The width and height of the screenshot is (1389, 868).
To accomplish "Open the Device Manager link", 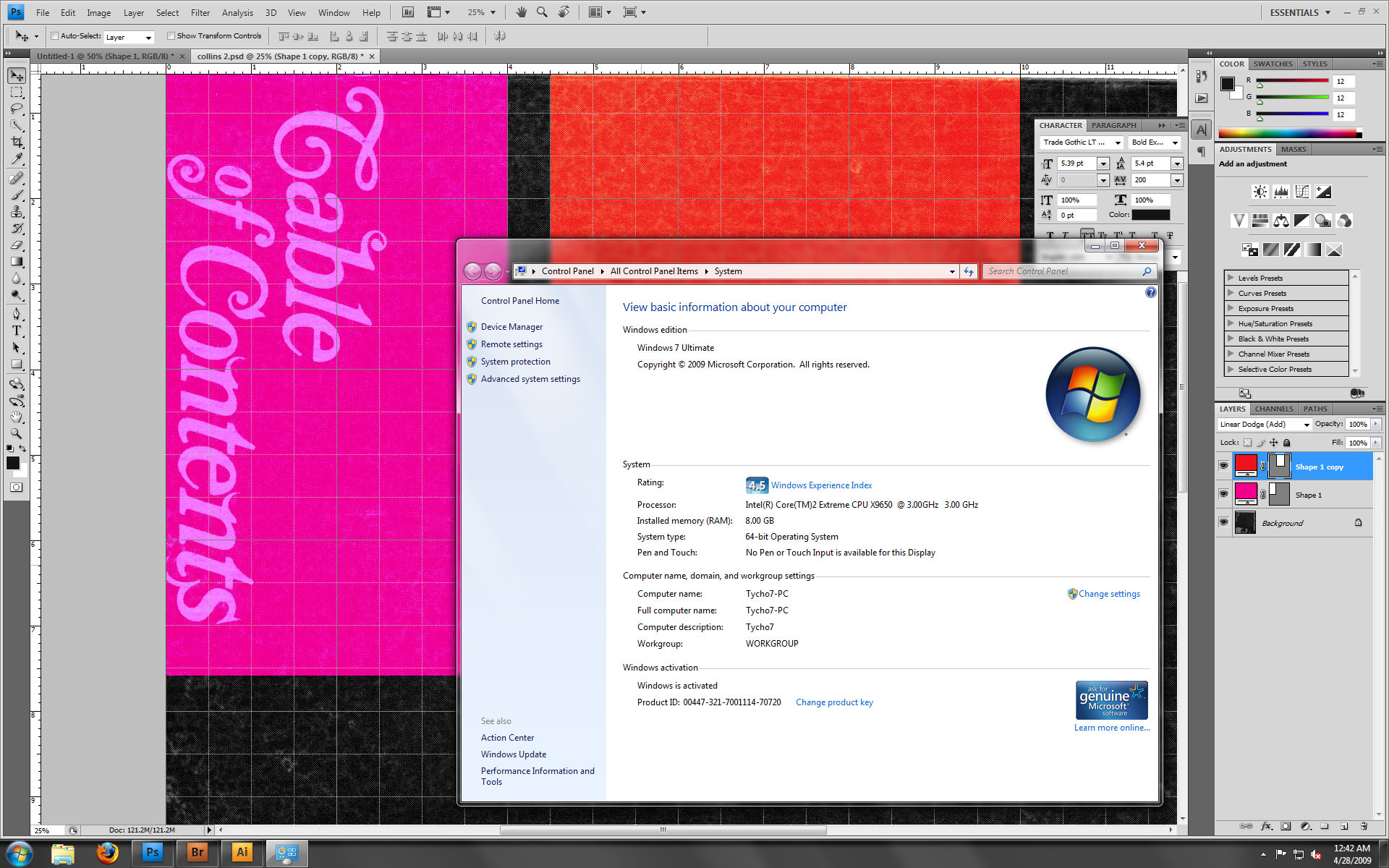I will [511, 327].
